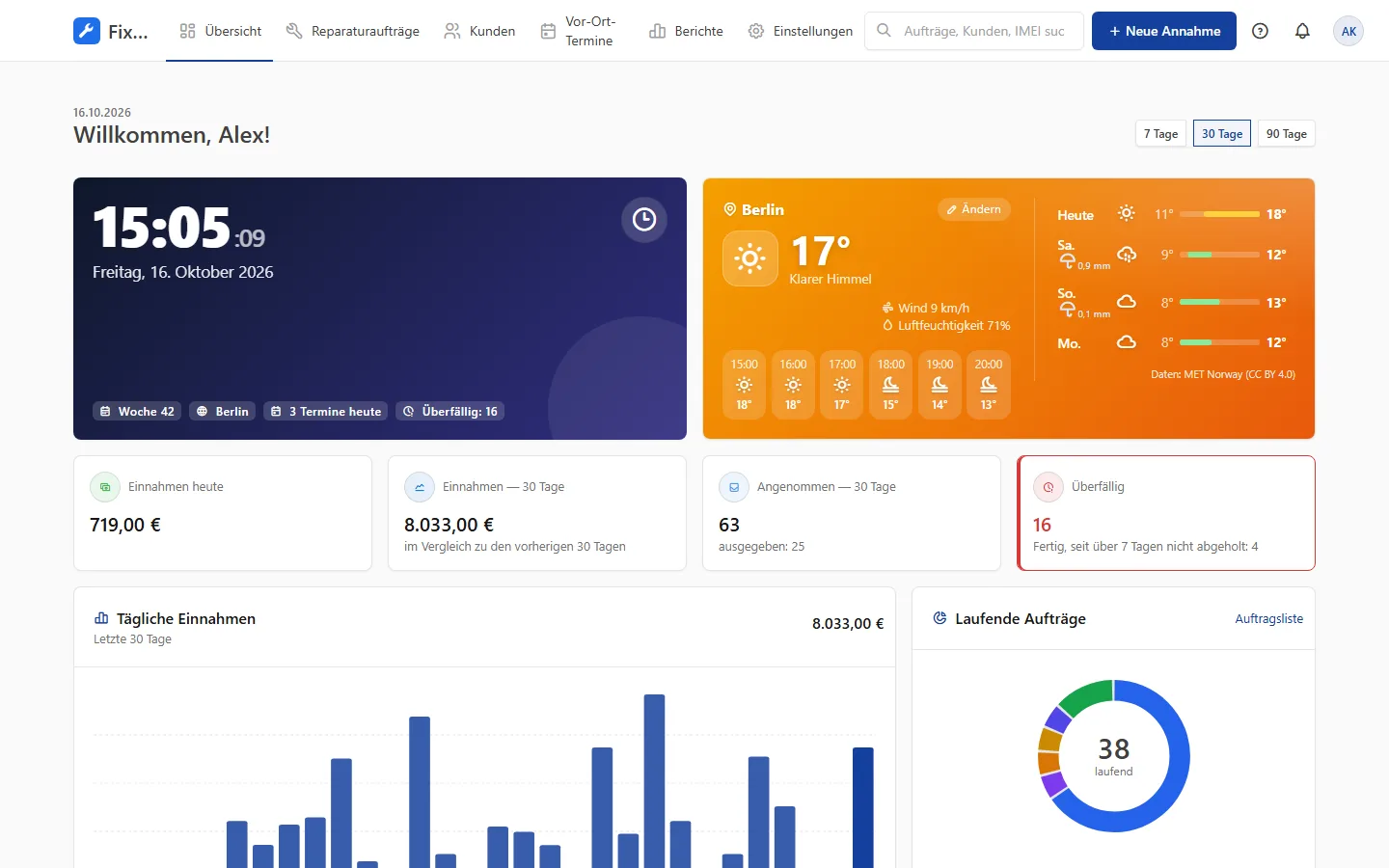Click the clock icon on time card

coord(644,220)
